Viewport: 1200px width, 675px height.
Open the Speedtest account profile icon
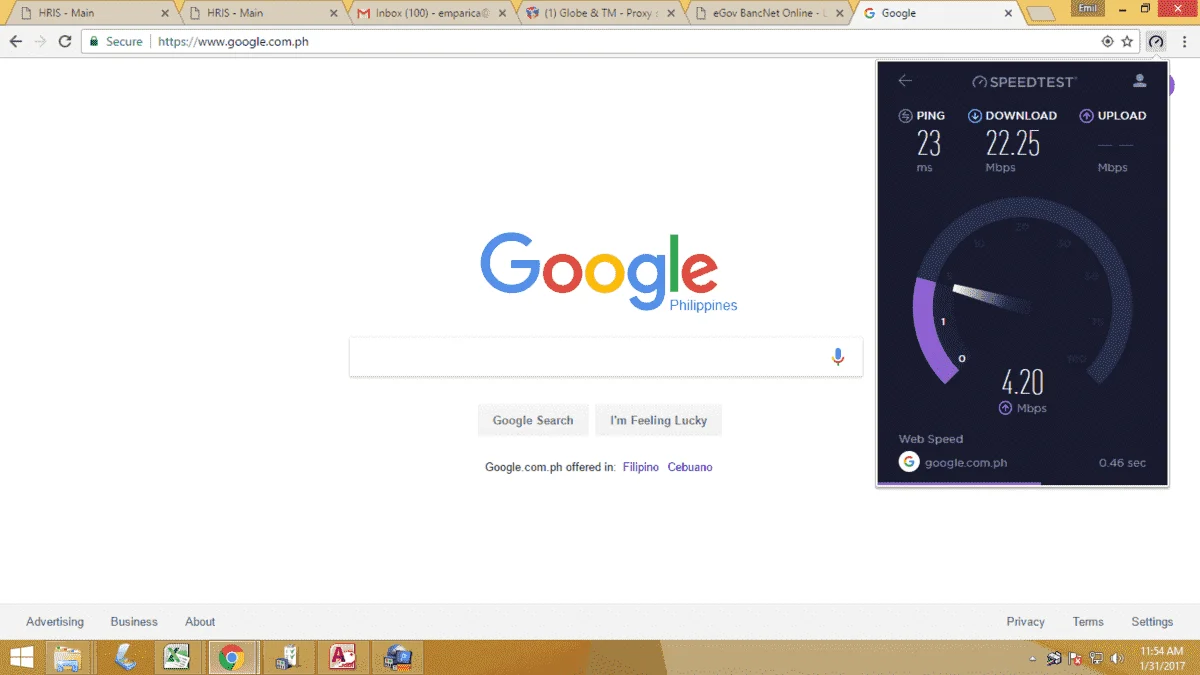click(1139, 81)
